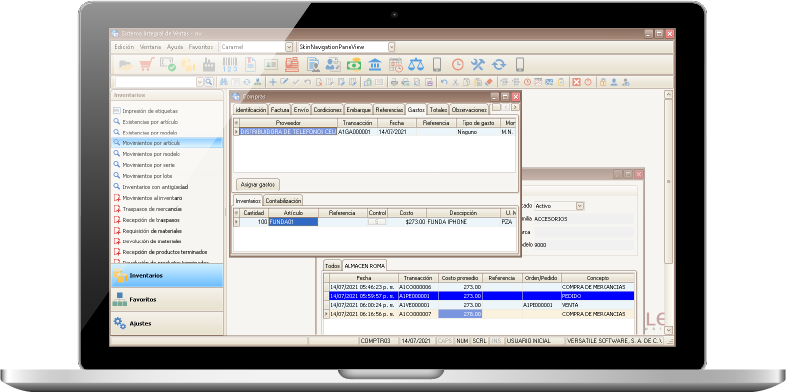
Task: Switch to the Condiciones tab
Action: pos(327,109)
